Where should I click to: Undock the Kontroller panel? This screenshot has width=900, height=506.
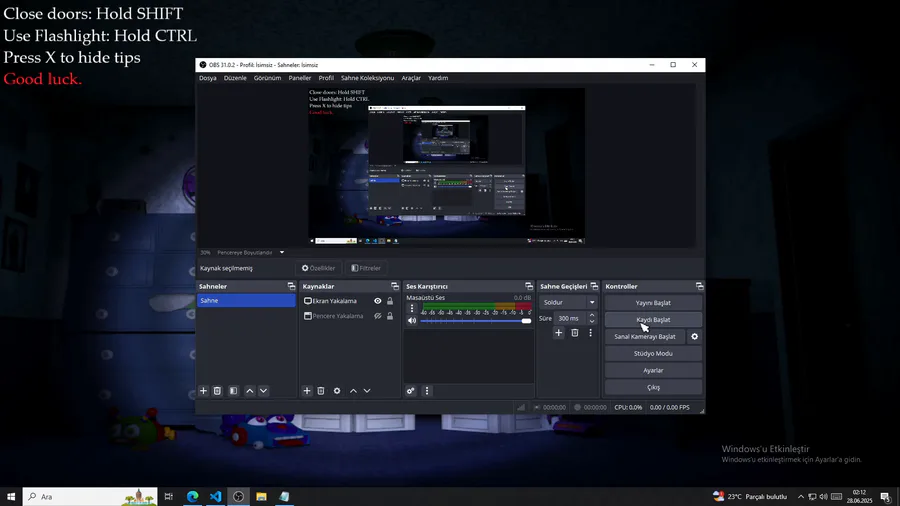point(699,286)
